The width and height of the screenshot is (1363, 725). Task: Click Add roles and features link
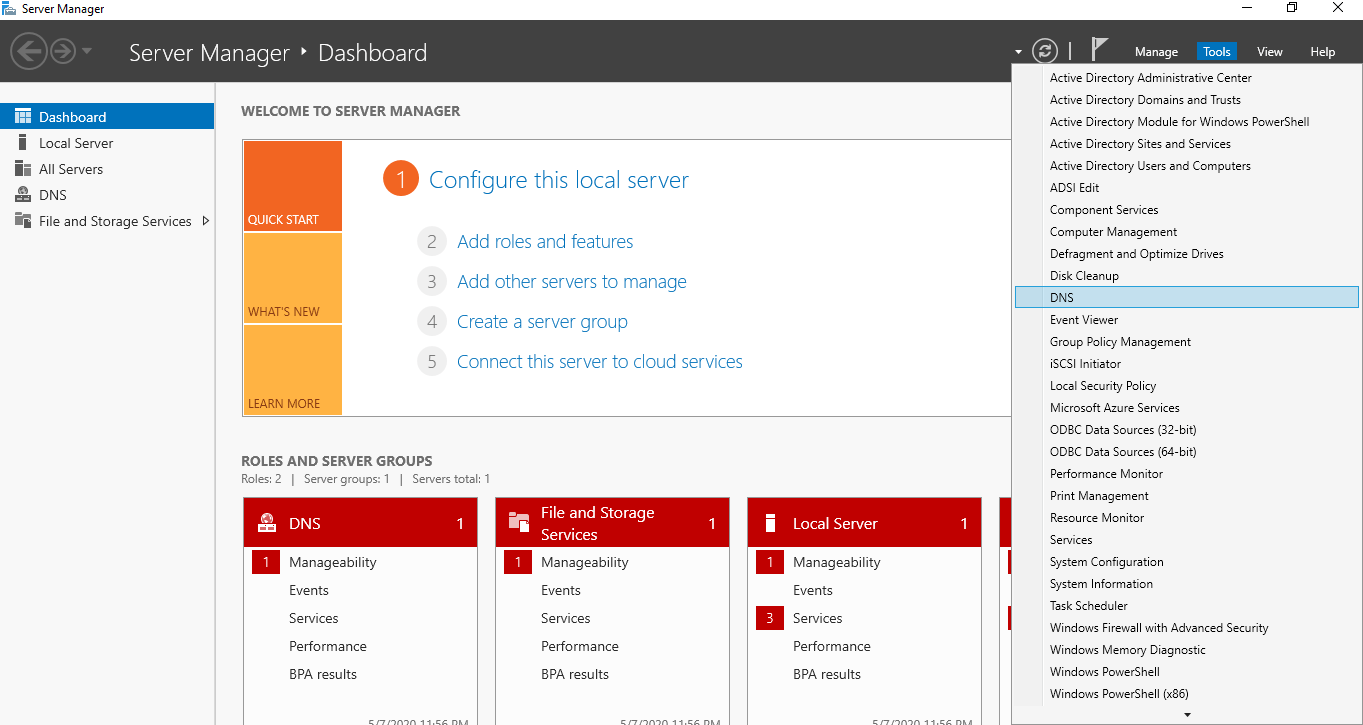click(x=545, y=241)
